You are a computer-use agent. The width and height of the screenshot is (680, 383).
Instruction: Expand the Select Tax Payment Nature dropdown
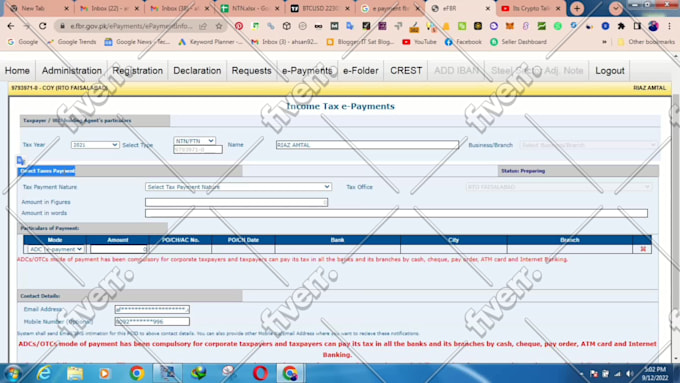pos(239,187)
